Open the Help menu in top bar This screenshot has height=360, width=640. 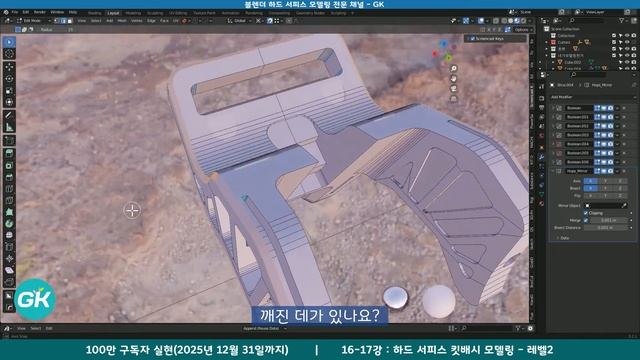click(x=73, y=12)
